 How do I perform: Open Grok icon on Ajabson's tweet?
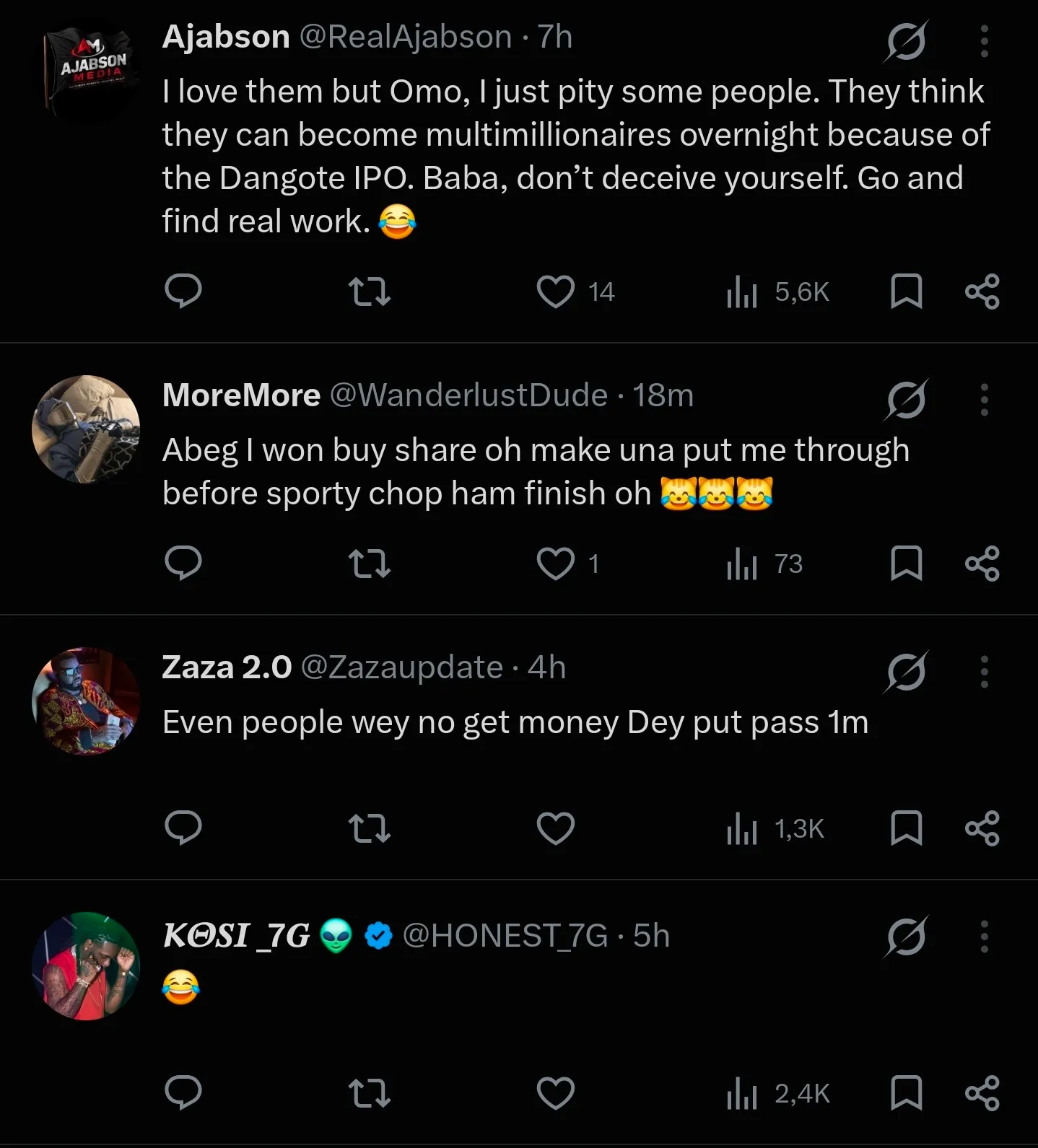click(x=907, y=41)
